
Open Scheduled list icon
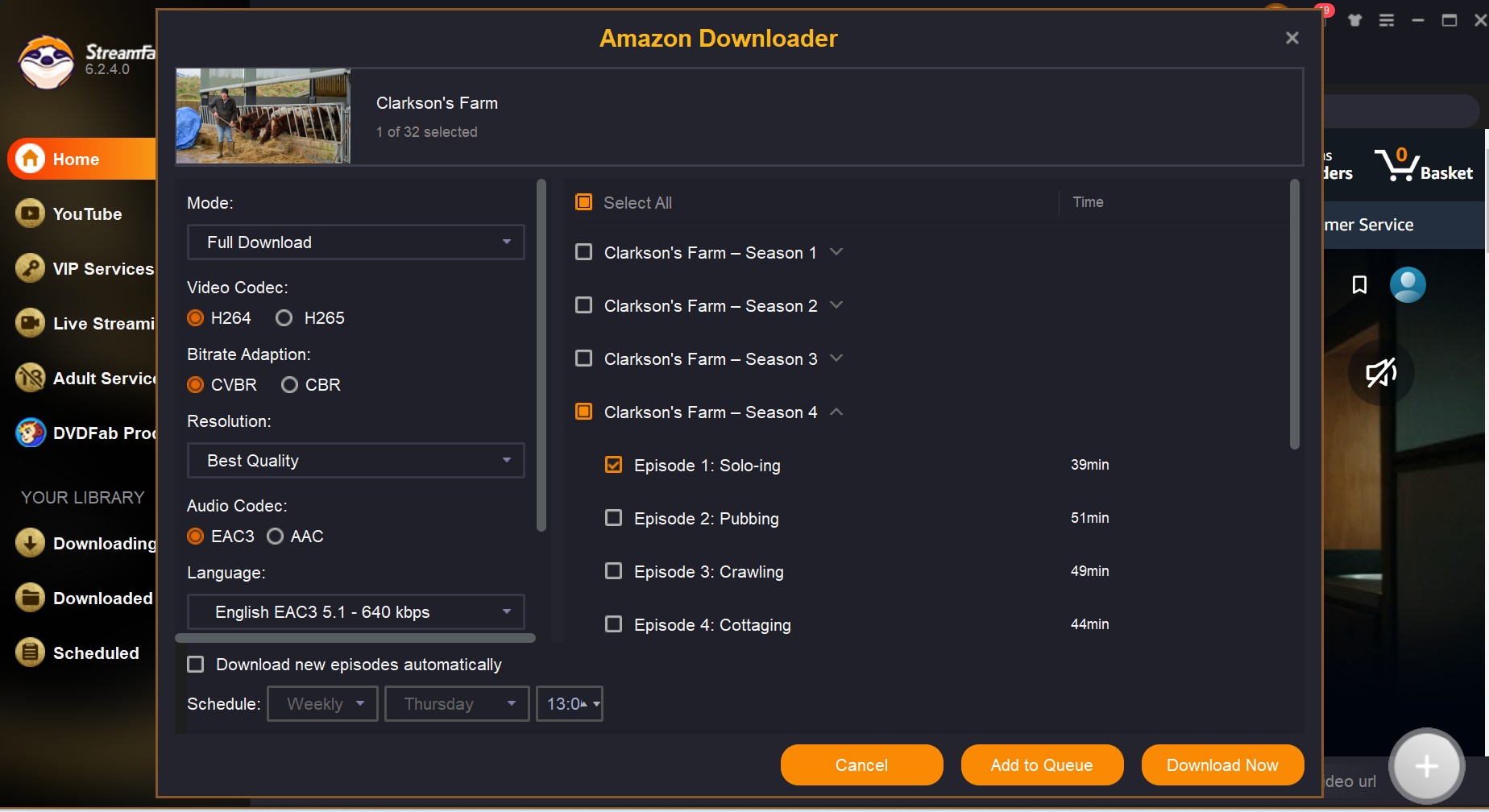30,652
